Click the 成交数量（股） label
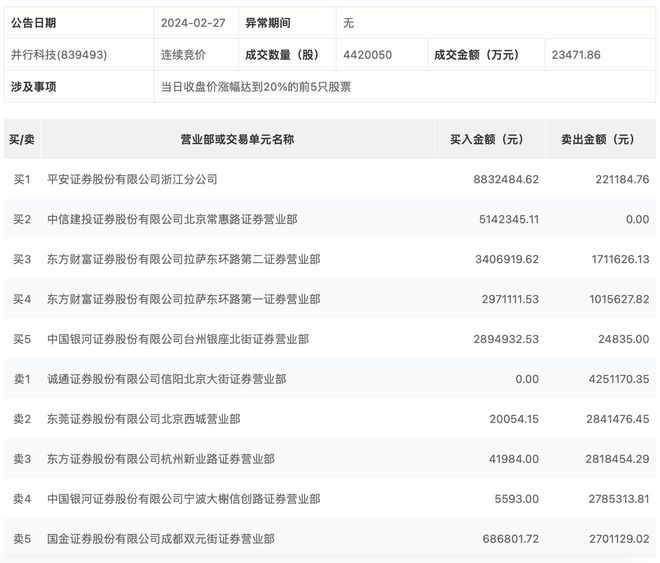The height and width of the screenshot is (563, 660). 282,55
